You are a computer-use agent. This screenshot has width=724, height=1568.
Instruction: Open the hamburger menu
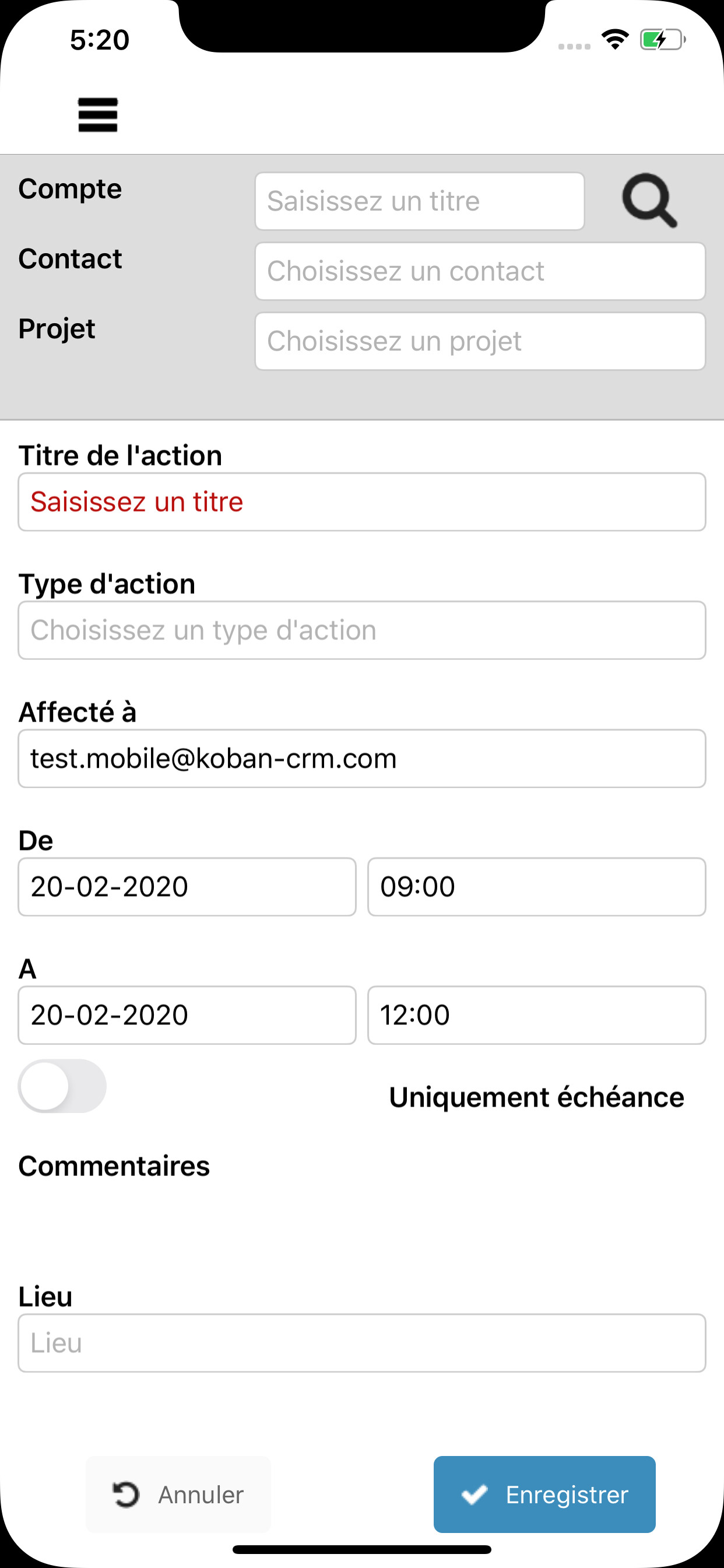[x=97, y=114]
